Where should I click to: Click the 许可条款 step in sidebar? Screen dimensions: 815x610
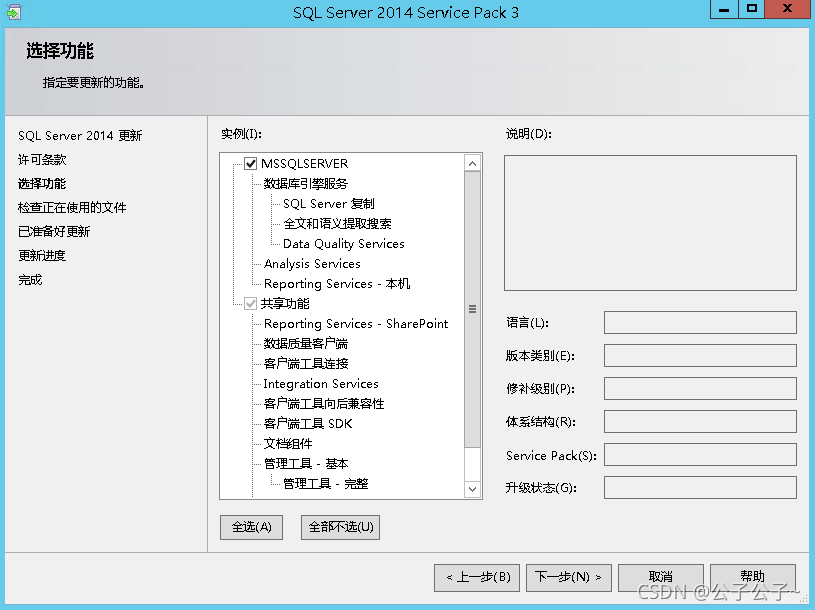(42, 160)
